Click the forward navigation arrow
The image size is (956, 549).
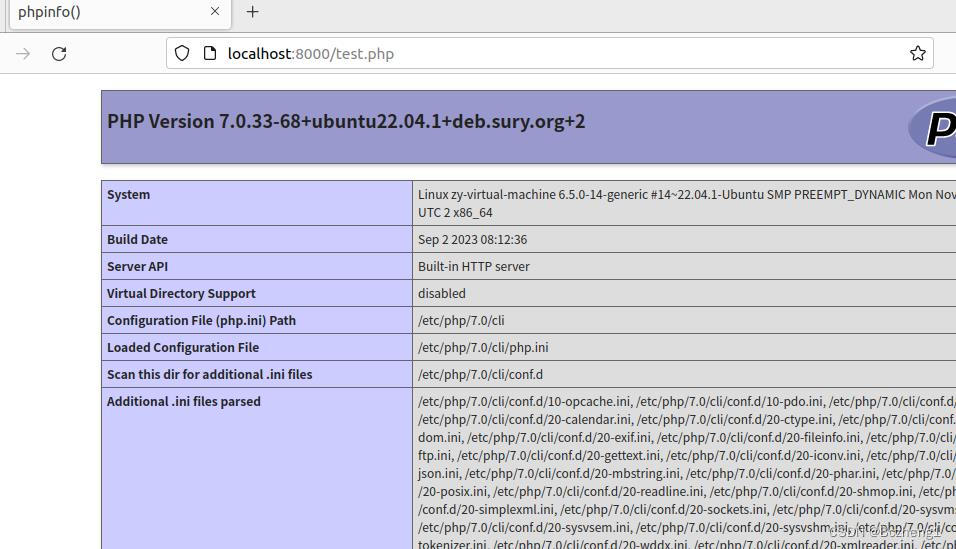(x=23, y=54)
